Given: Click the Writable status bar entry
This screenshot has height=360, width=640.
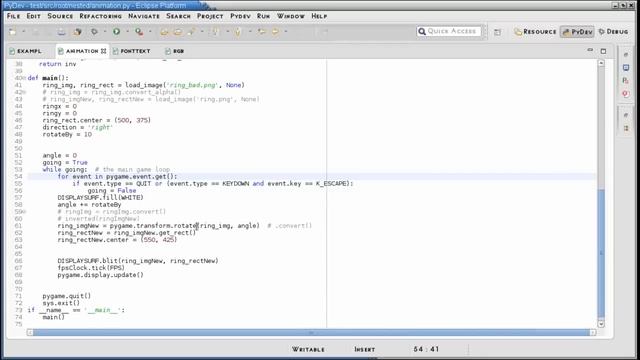Looking at the screenshot, I should point(308,349).
